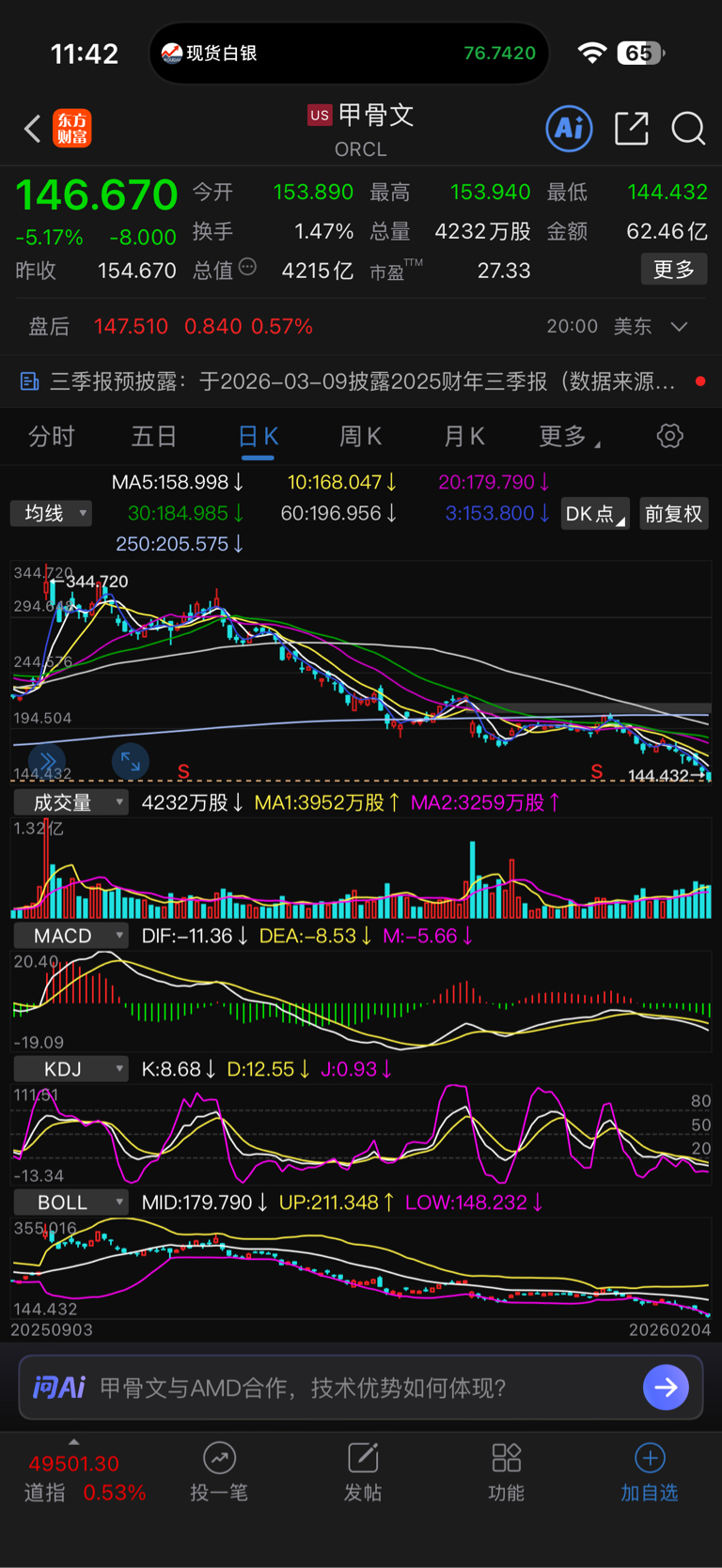Tap the 总量 4232万股 value
Viewport: 722px width, 1568px height.
coord(482,231)
